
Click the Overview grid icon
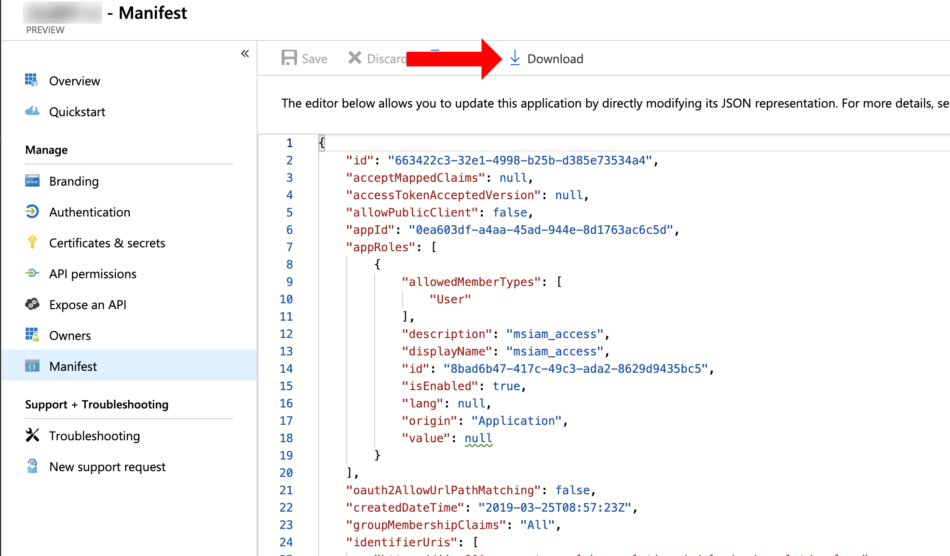pyautogui.click(x=32, y=80)
